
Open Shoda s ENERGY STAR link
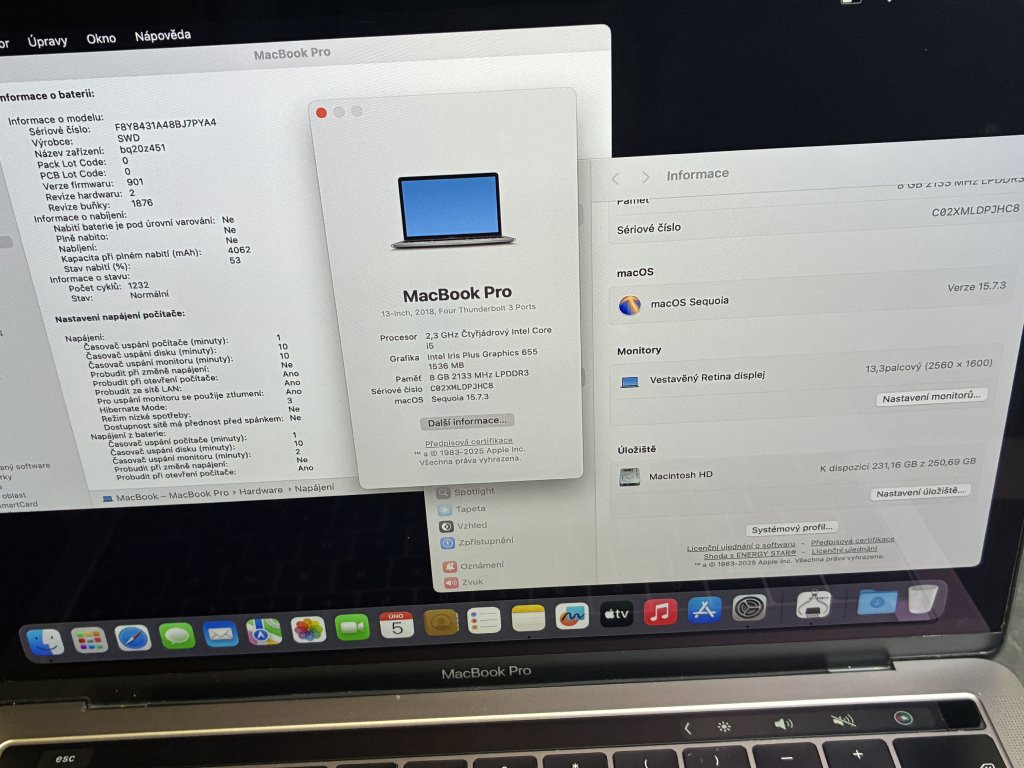[x=750, y=554]
